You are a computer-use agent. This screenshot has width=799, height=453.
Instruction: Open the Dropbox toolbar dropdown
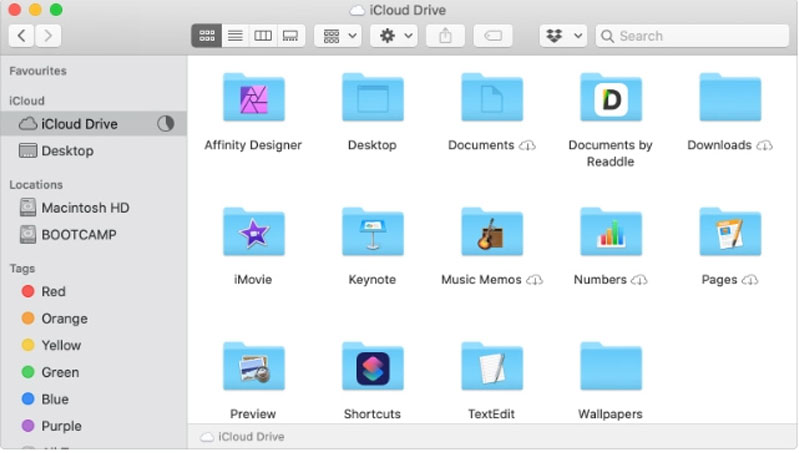563,36
